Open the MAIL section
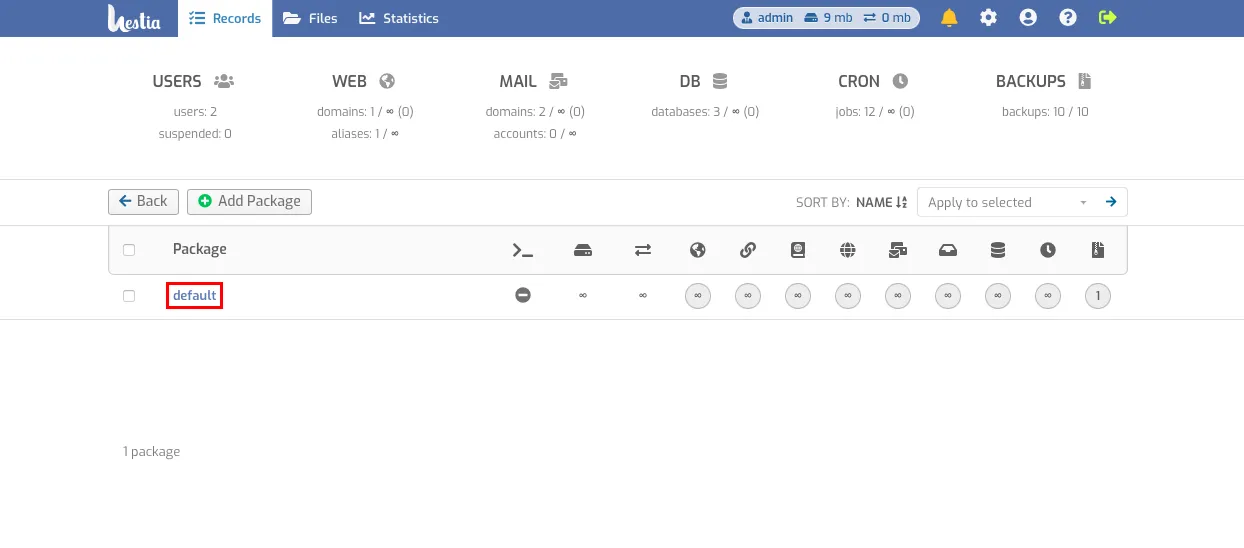 pos(534,81)
